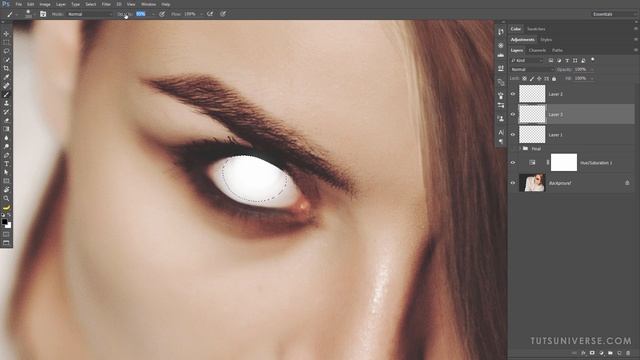Image resolution: width=640 pixels, height=360 pixels.
Task: Enable airbrush-style build-up icon
Action: tap(210, 14)
